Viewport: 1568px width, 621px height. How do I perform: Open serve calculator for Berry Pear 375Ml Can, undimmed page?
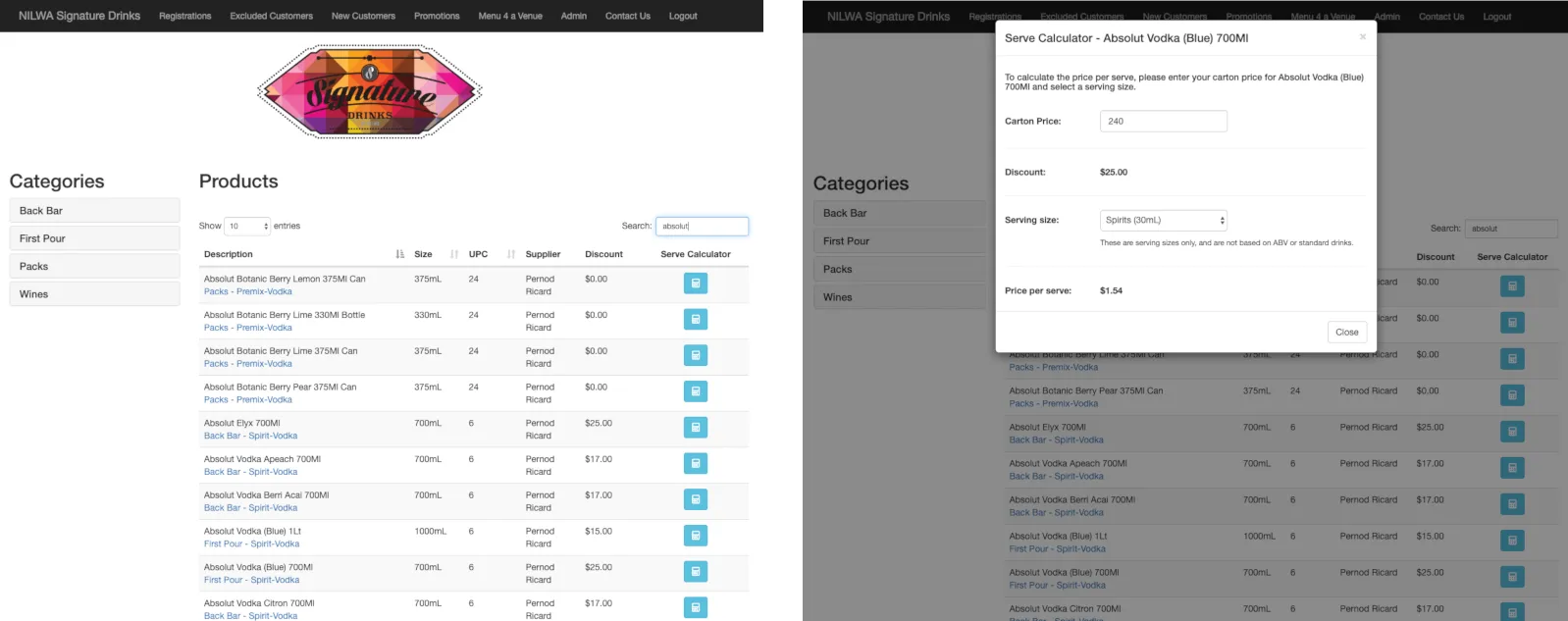click(x=696, y=391)
